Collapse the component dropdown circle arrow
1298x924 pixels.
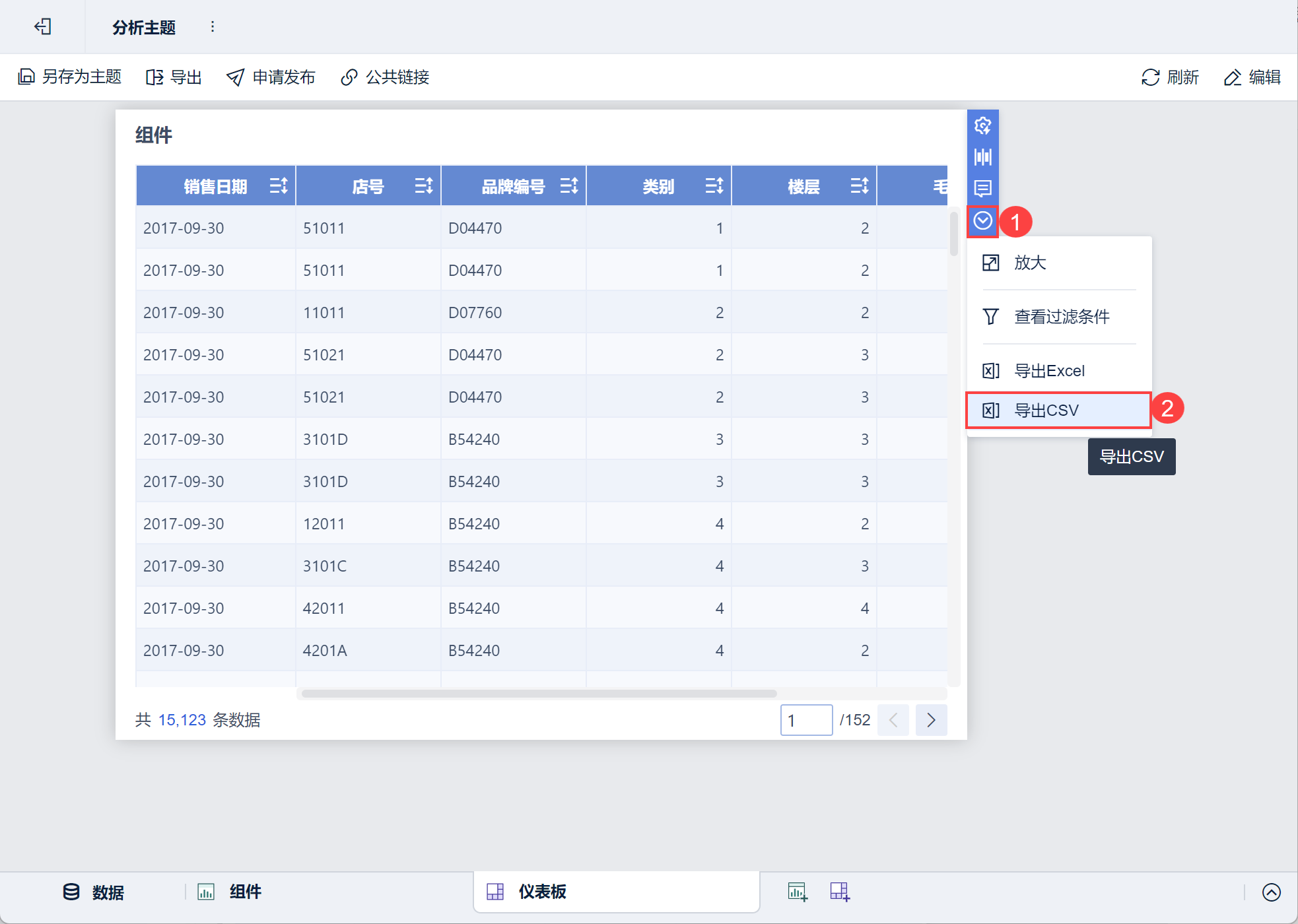tap(982, 221)
